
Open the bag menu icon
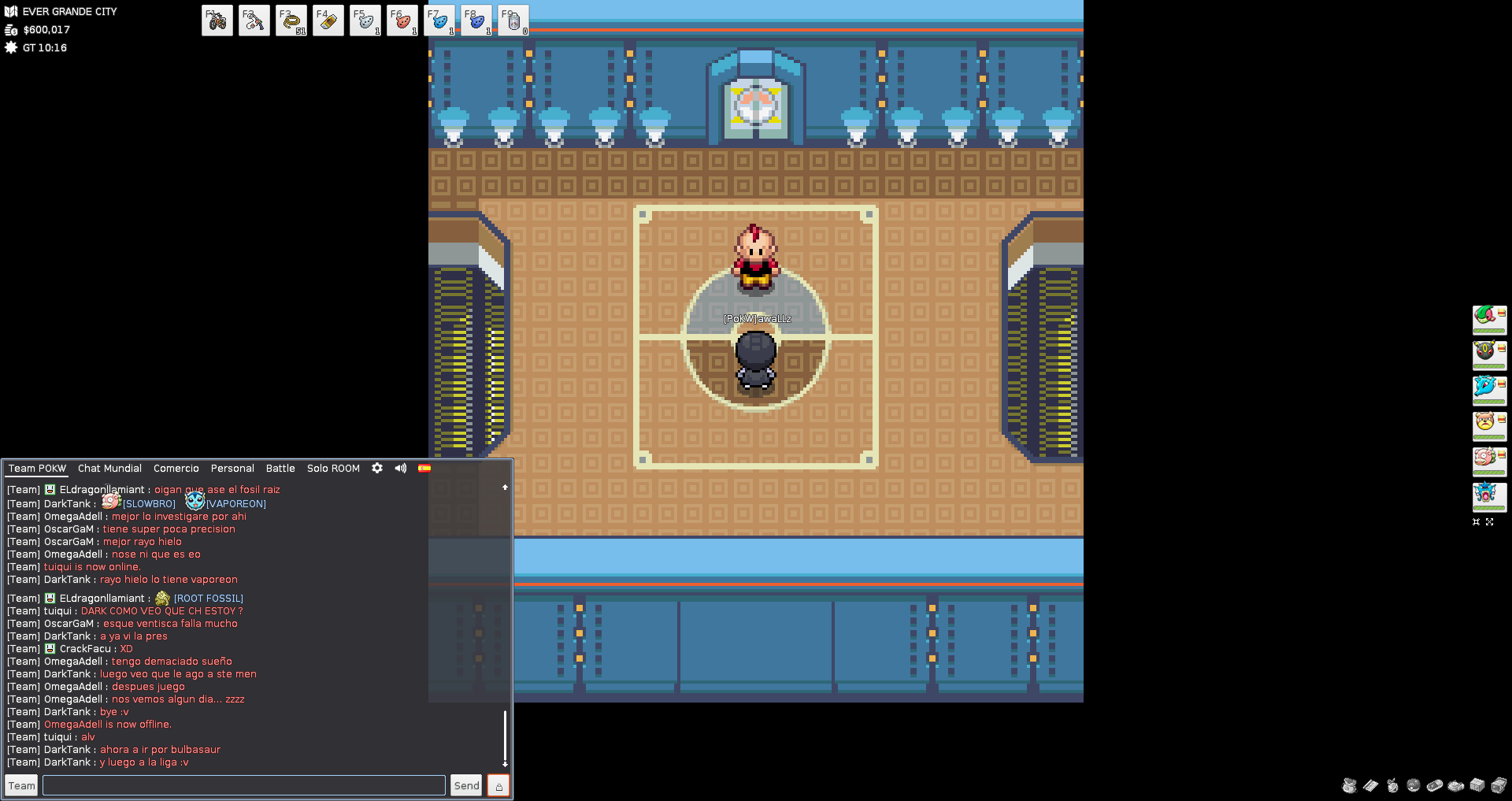pyautogui.click(x=1350, y=785)
